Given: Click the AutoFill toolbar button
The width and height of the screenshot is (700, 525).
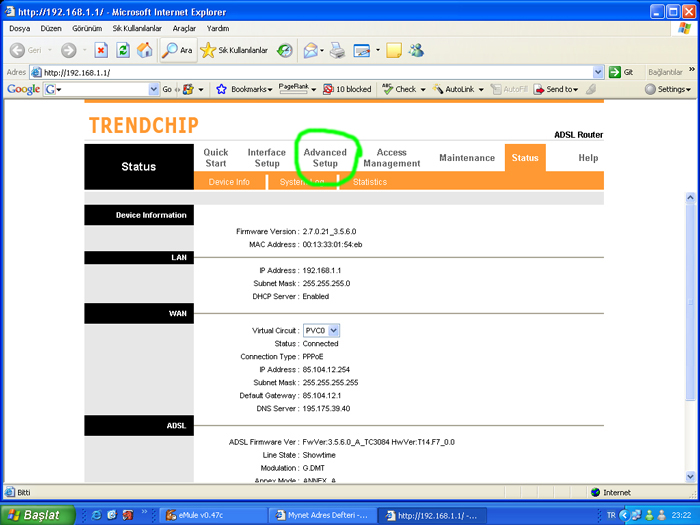Looking at the screenshot, I should (509, 89).
